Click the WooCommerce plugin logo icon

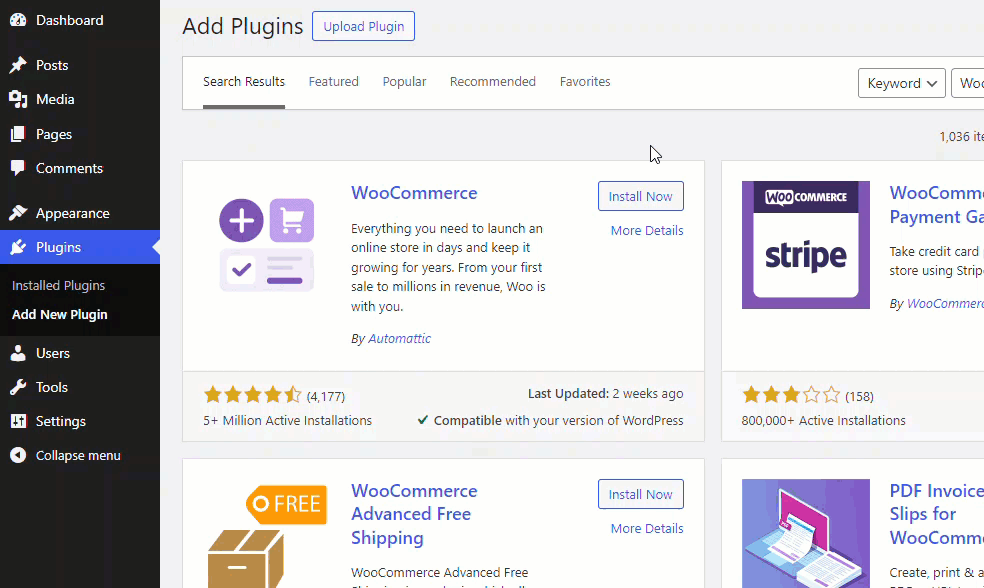click(x=267, y=245)
